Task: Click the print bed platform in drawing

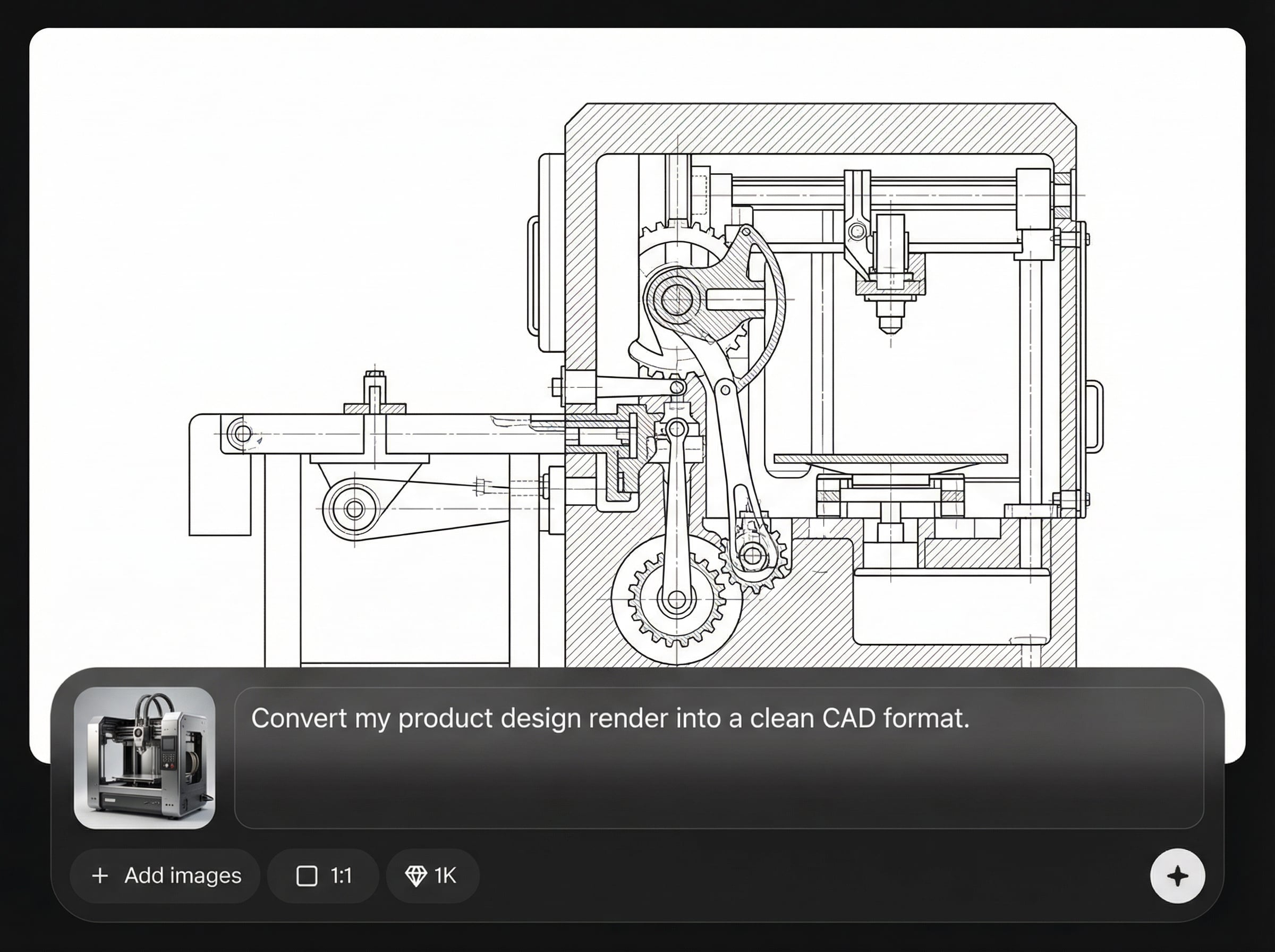Action: click(890, 458)
